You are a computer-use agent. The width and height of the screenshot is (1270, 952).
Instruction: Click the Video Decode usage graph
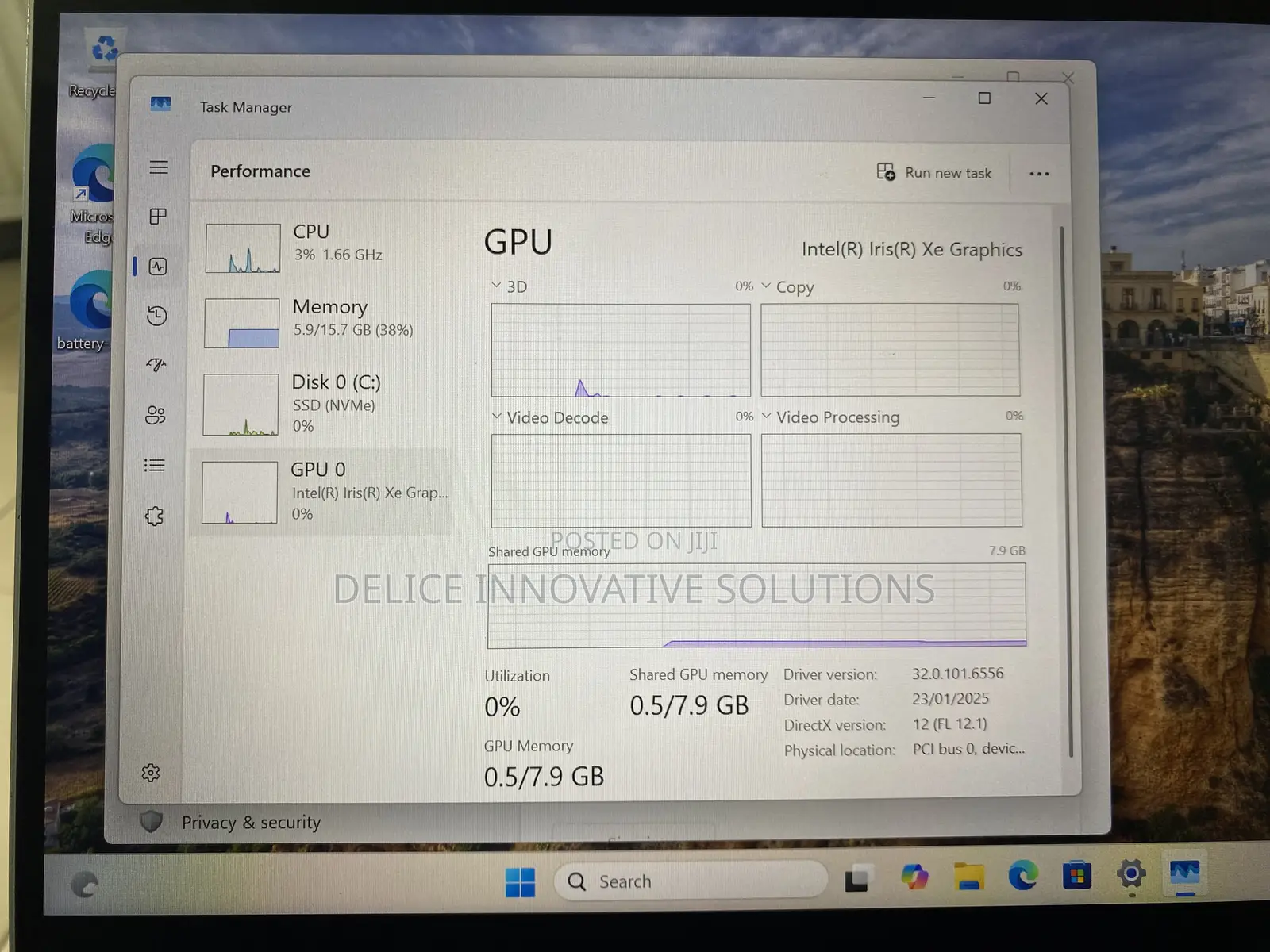pyautogui.click(x=621, y=480)
